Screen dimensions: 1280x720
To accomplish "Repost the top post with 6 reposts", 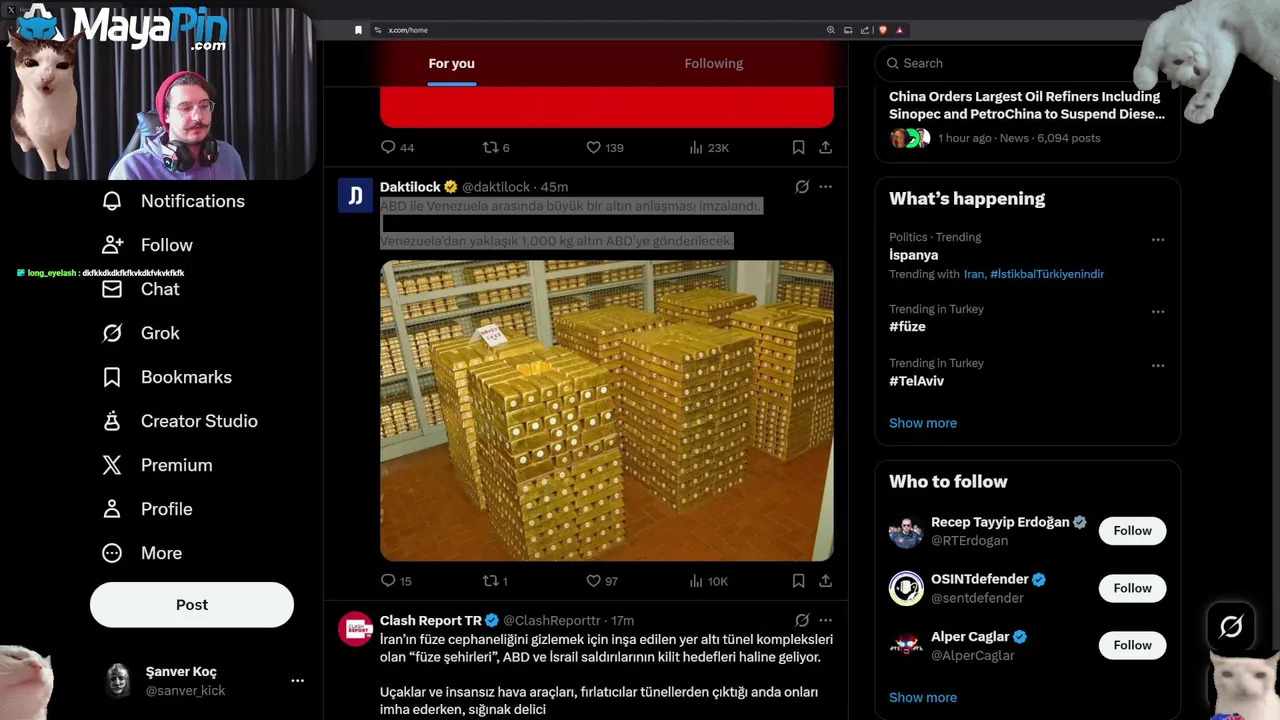I will [496, 147].
